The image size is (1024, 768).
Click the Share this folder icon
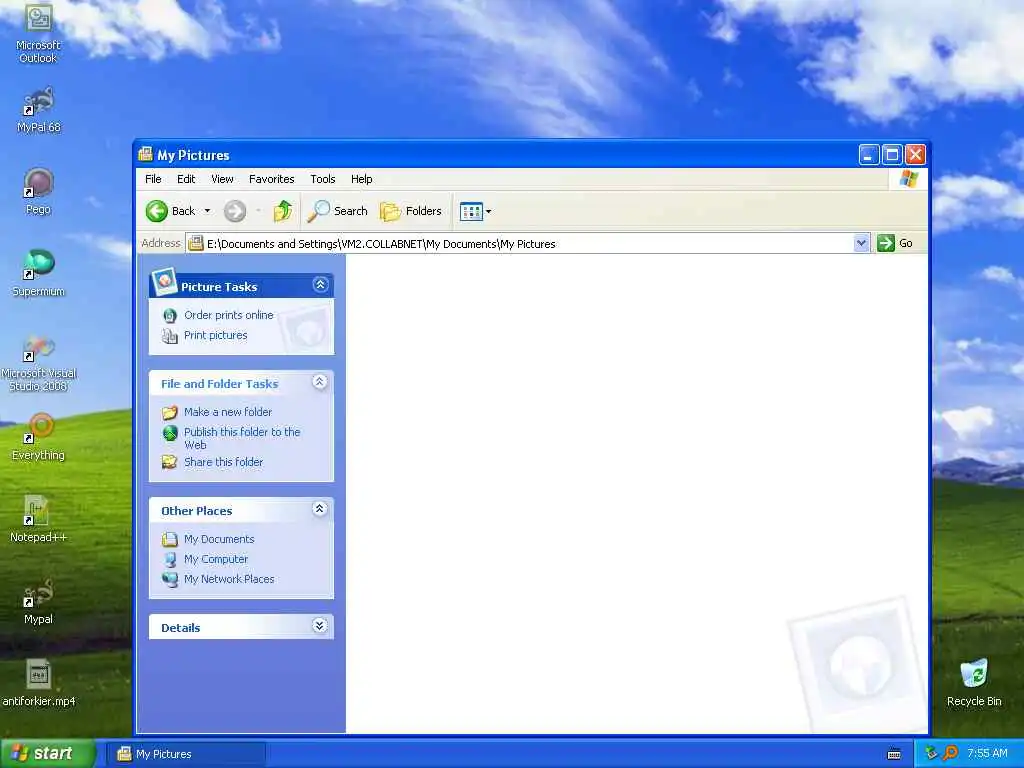[170, 462]
